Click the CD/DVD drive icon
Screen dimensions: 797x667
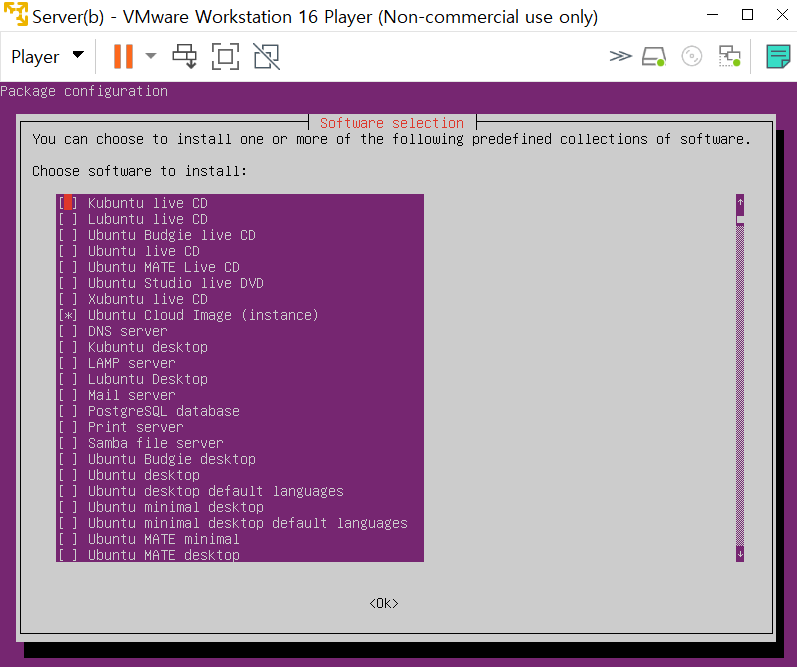692,56
